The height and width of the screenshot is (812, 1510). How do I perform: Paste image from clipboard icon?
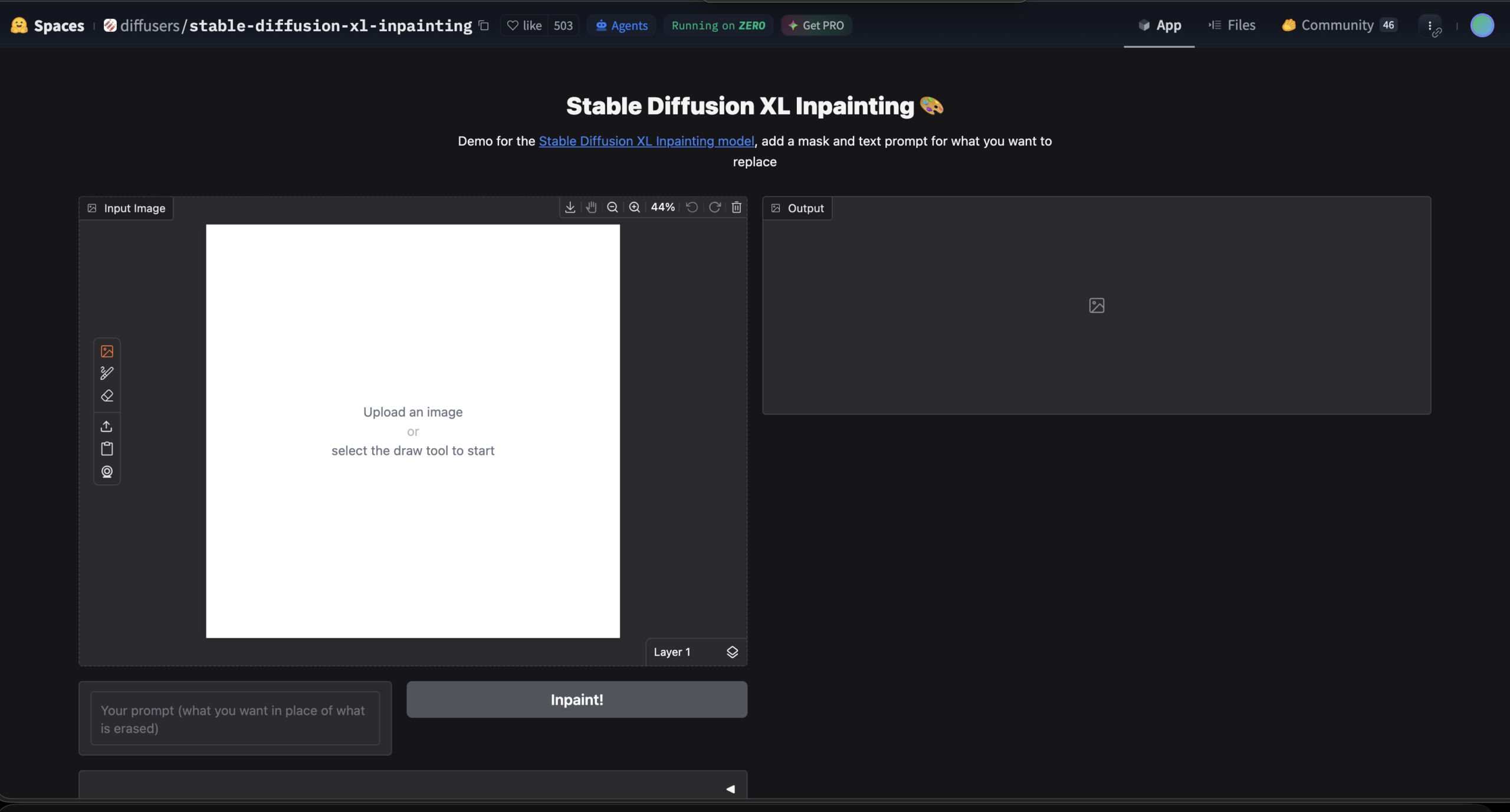point(107,449)
